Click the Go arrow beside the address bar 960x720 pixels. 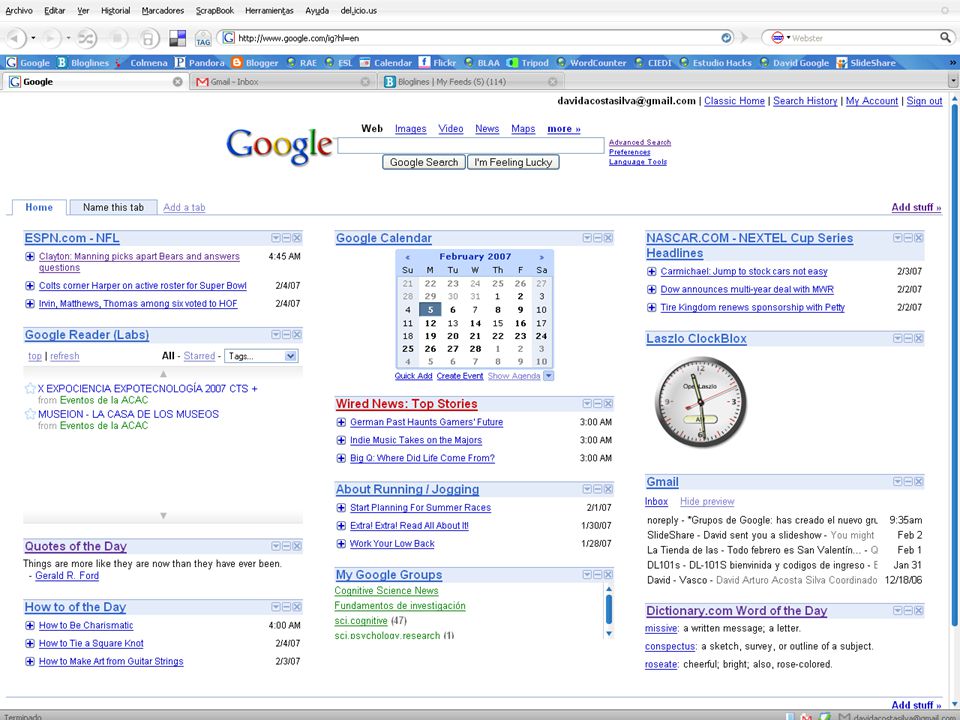coord(744,38)
